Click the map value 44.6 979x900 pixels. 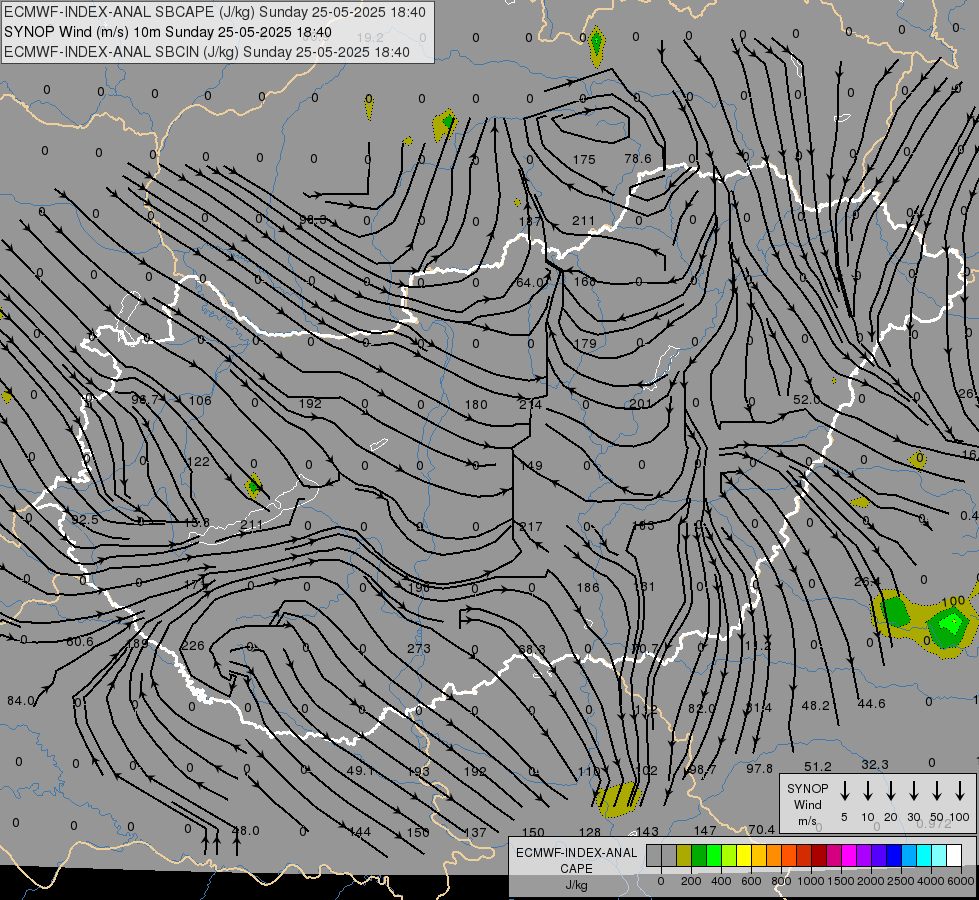[x=871, y=704]
